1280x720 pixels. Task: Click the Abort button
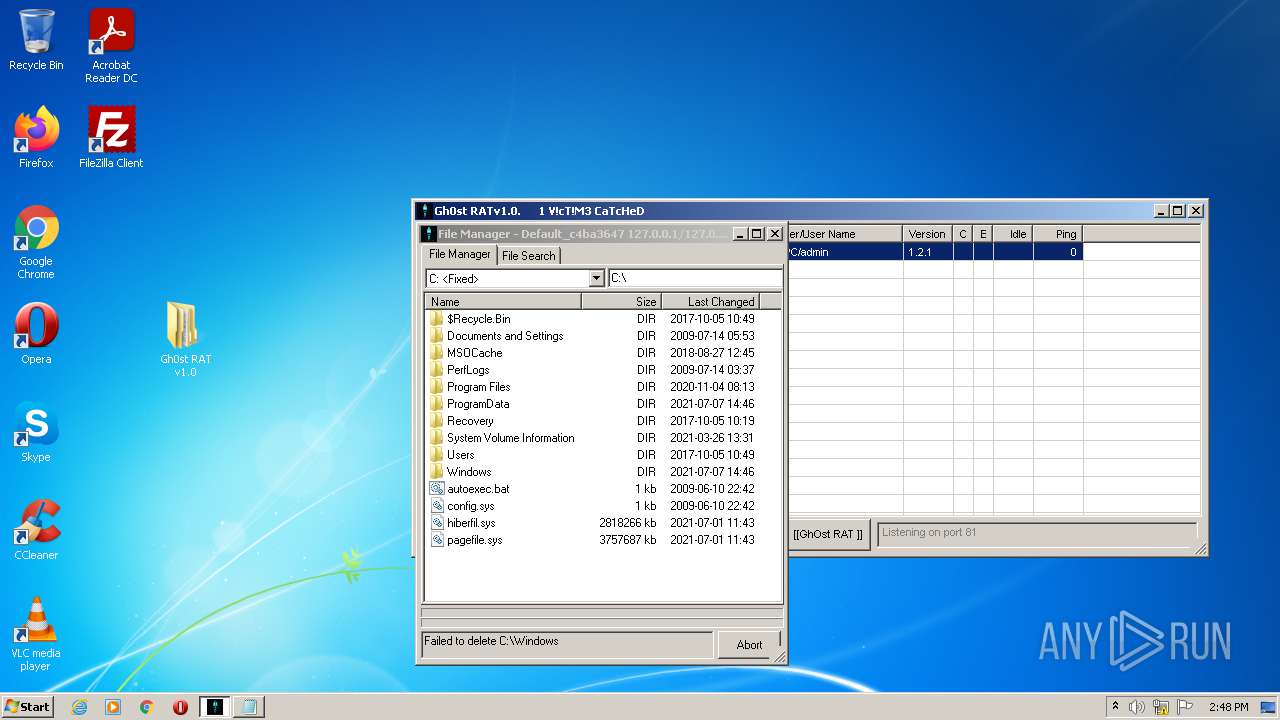click(x=749, y=645)
